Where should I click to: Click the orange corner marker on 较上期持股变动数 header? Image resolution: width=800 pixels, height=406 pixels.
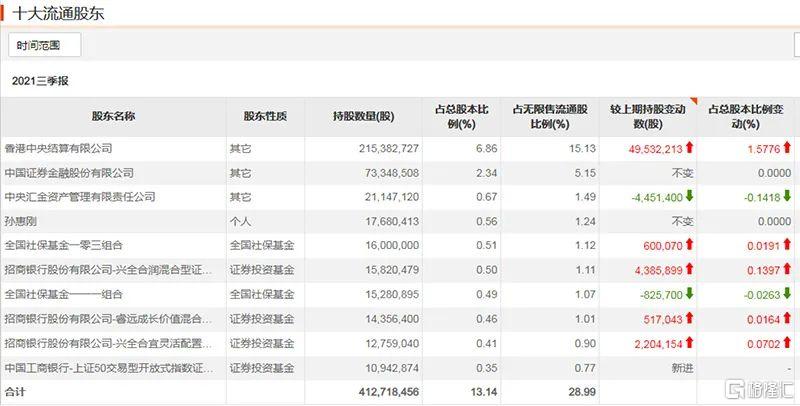coord(693,100)
